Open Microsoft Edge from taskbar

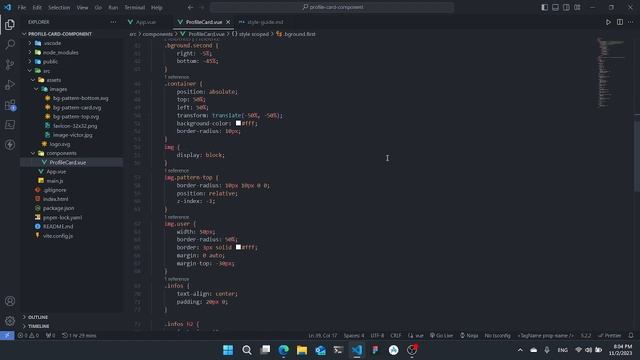coord(283,350)
